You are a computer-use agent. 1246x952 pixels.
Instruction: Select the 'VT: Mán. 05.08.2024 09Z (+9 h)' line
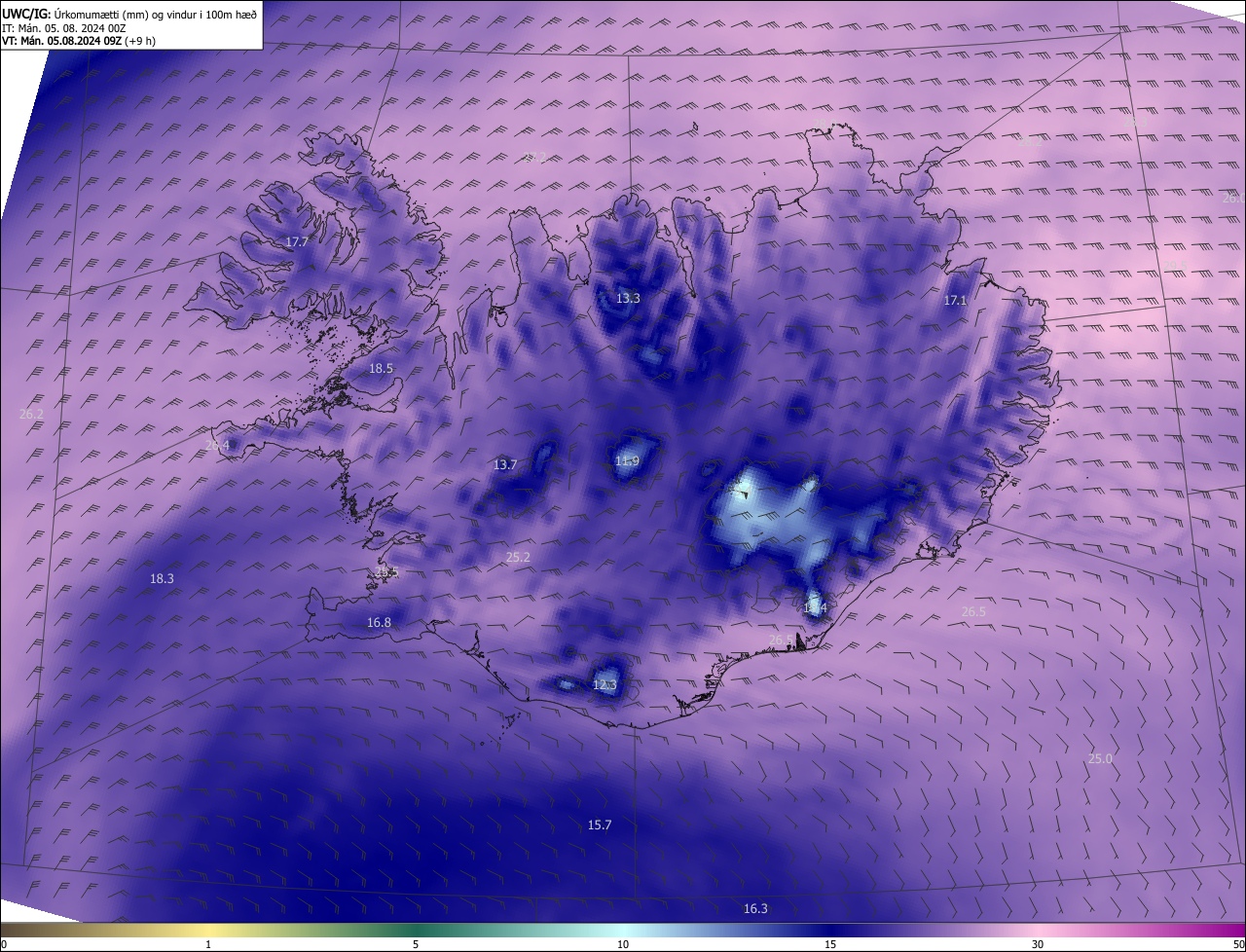pos(79,41)
